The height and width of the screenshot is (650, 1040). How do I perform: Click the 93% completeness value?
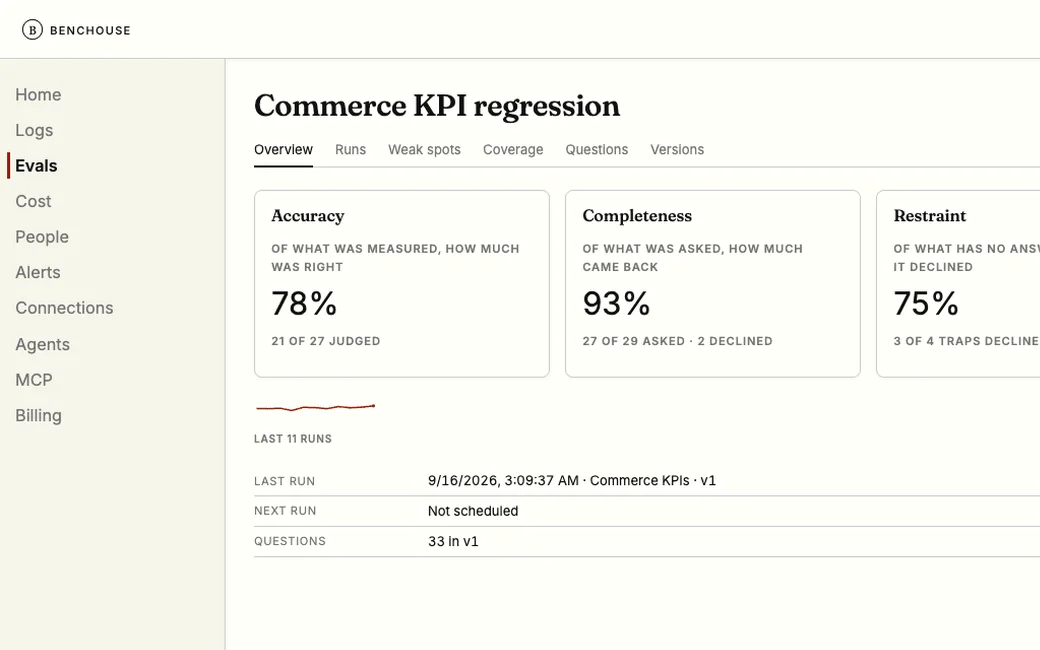tap(616, 304)
